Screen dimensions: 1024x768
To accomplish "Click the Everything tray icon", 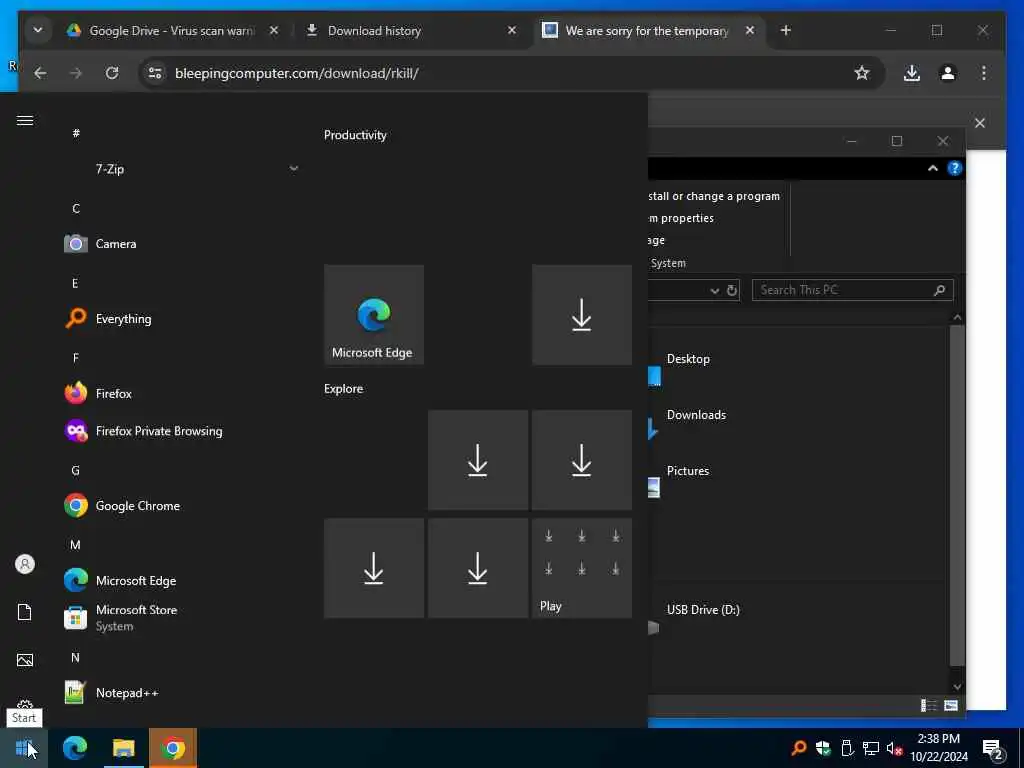I will click(x=799, y=748).
